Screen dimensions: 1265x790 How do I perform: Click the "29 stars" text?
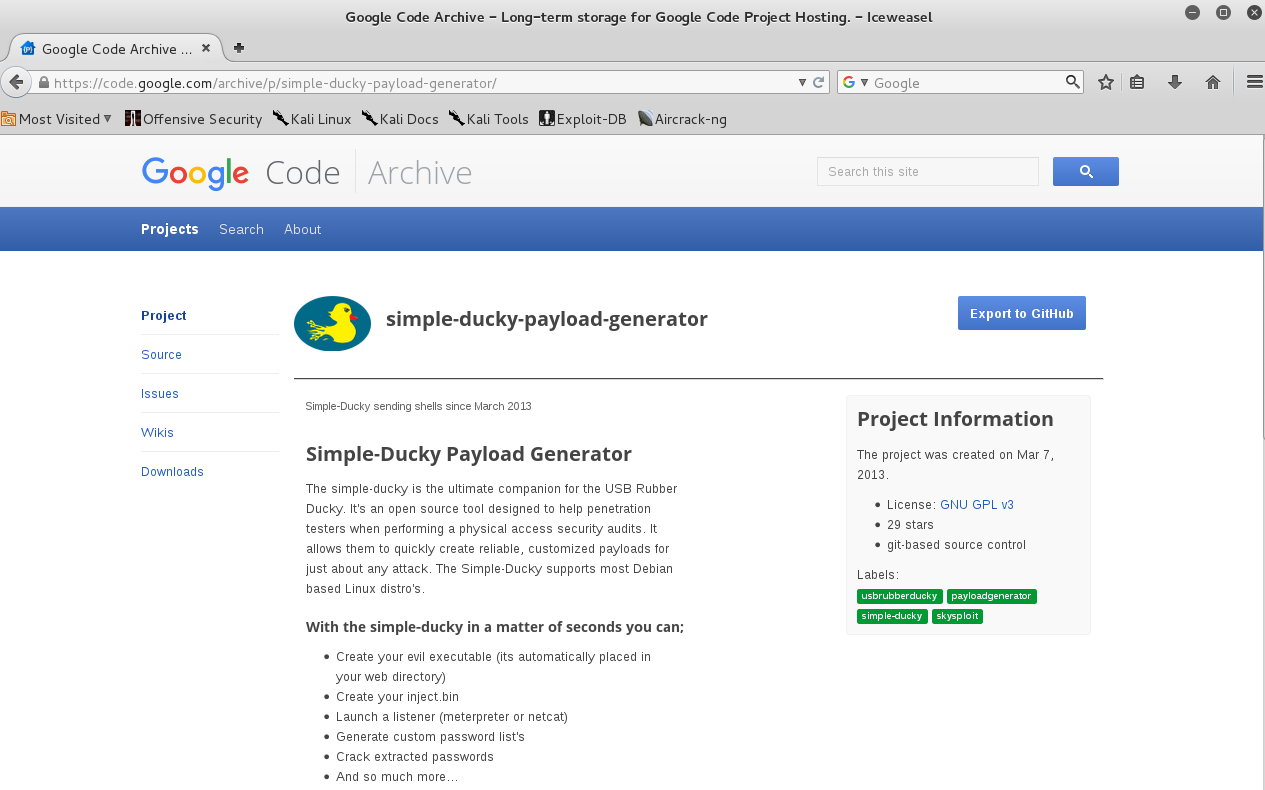(910, 525)
